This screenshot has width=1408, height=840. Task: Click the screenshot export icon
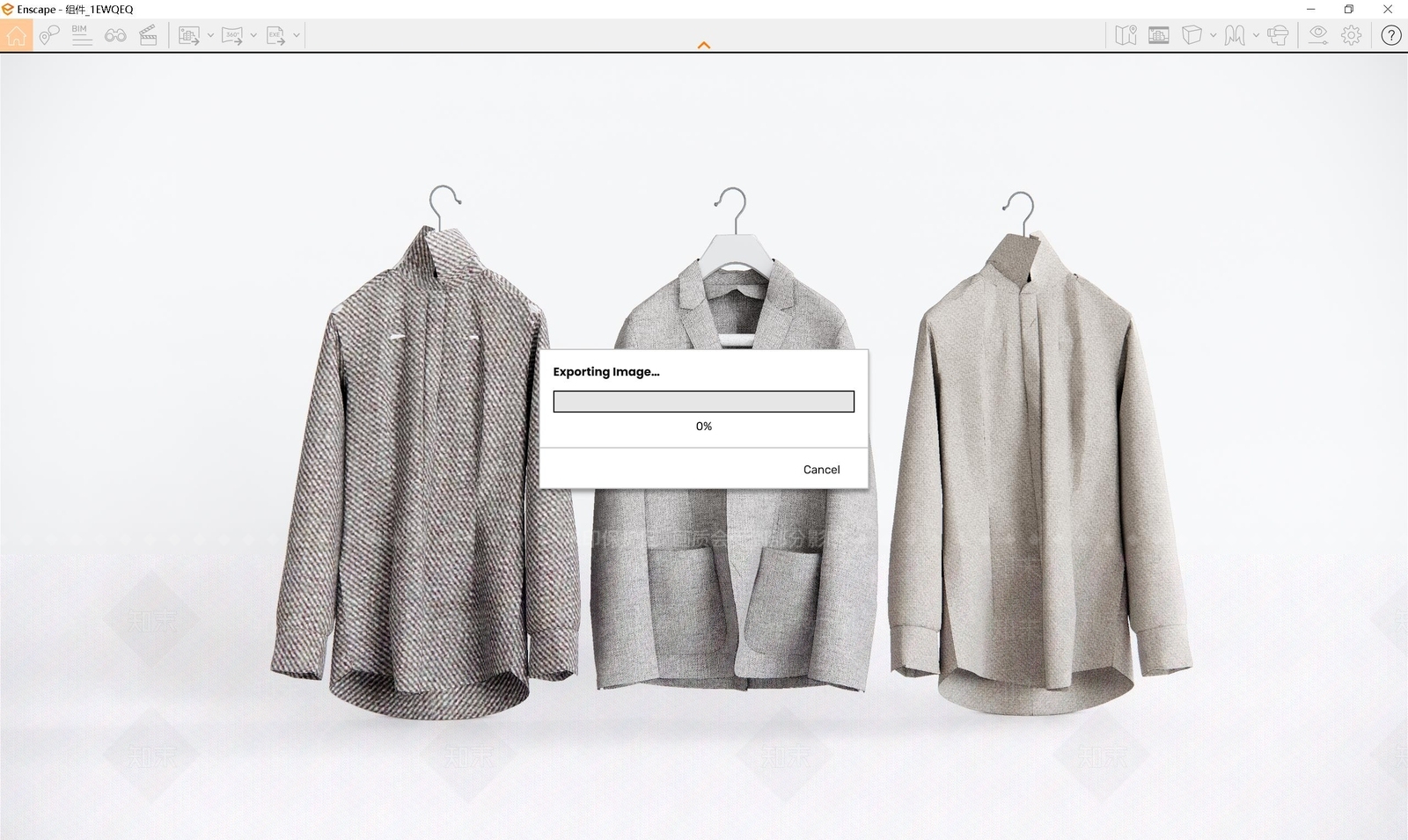tap(188, 35)
